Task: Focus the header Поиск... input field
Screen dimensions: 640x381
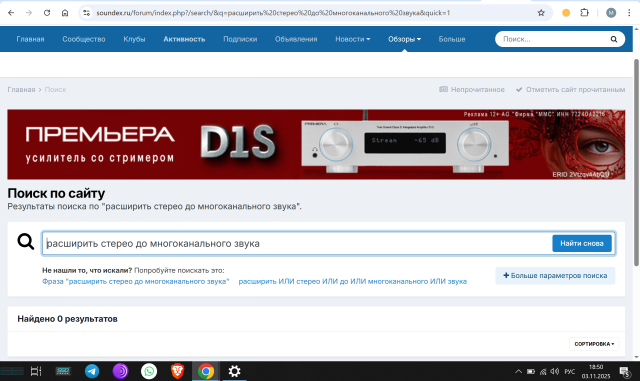Action: click(x=553, y=39)
